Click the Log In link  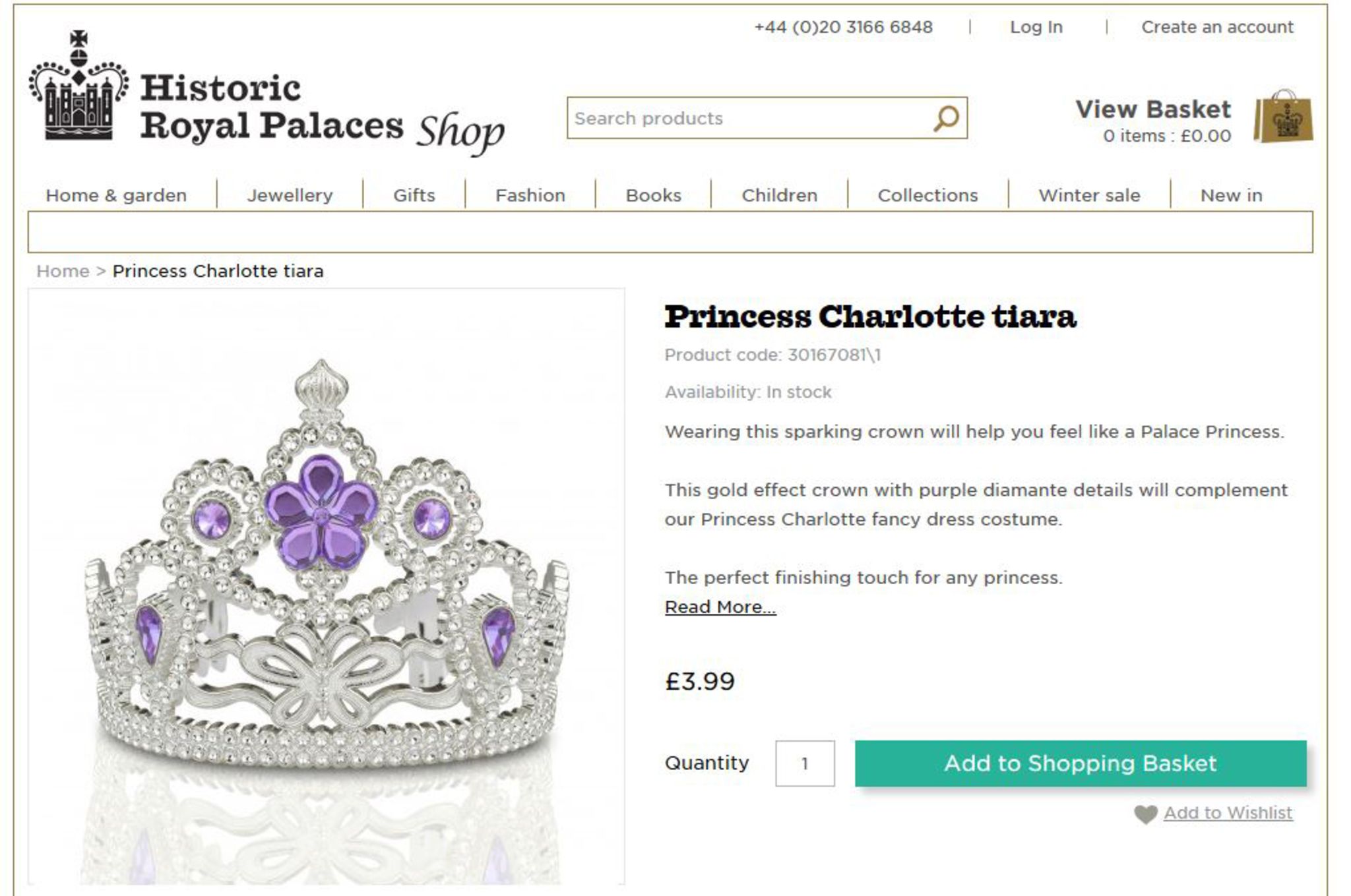pyautogui.click(x=1036, y=27)
